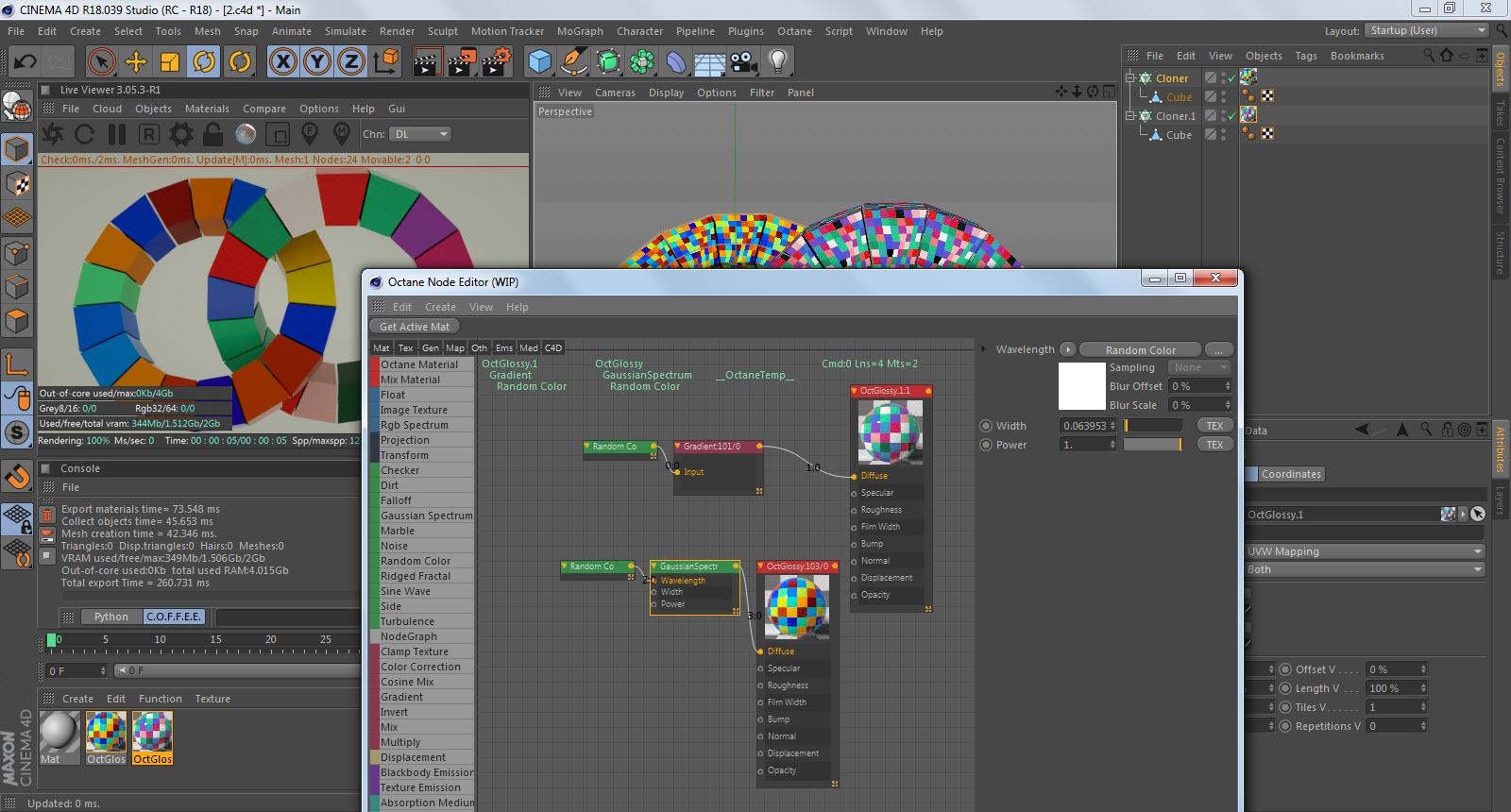Lock the Y axis icon
Viewport: 1511px width, 812px height.
[x=317, y=62]
